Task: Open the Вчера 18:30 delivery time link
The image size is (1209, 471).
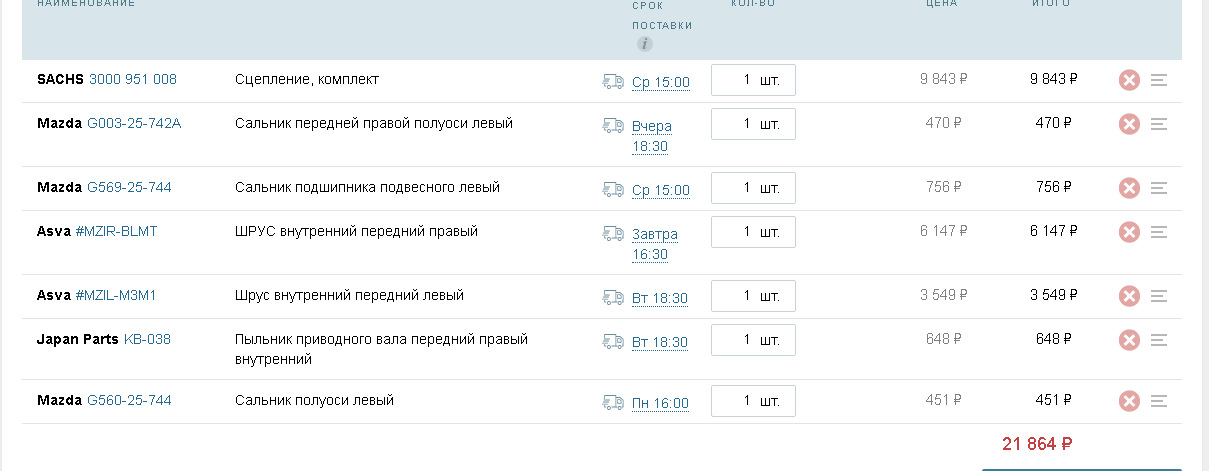Action: 652,136
